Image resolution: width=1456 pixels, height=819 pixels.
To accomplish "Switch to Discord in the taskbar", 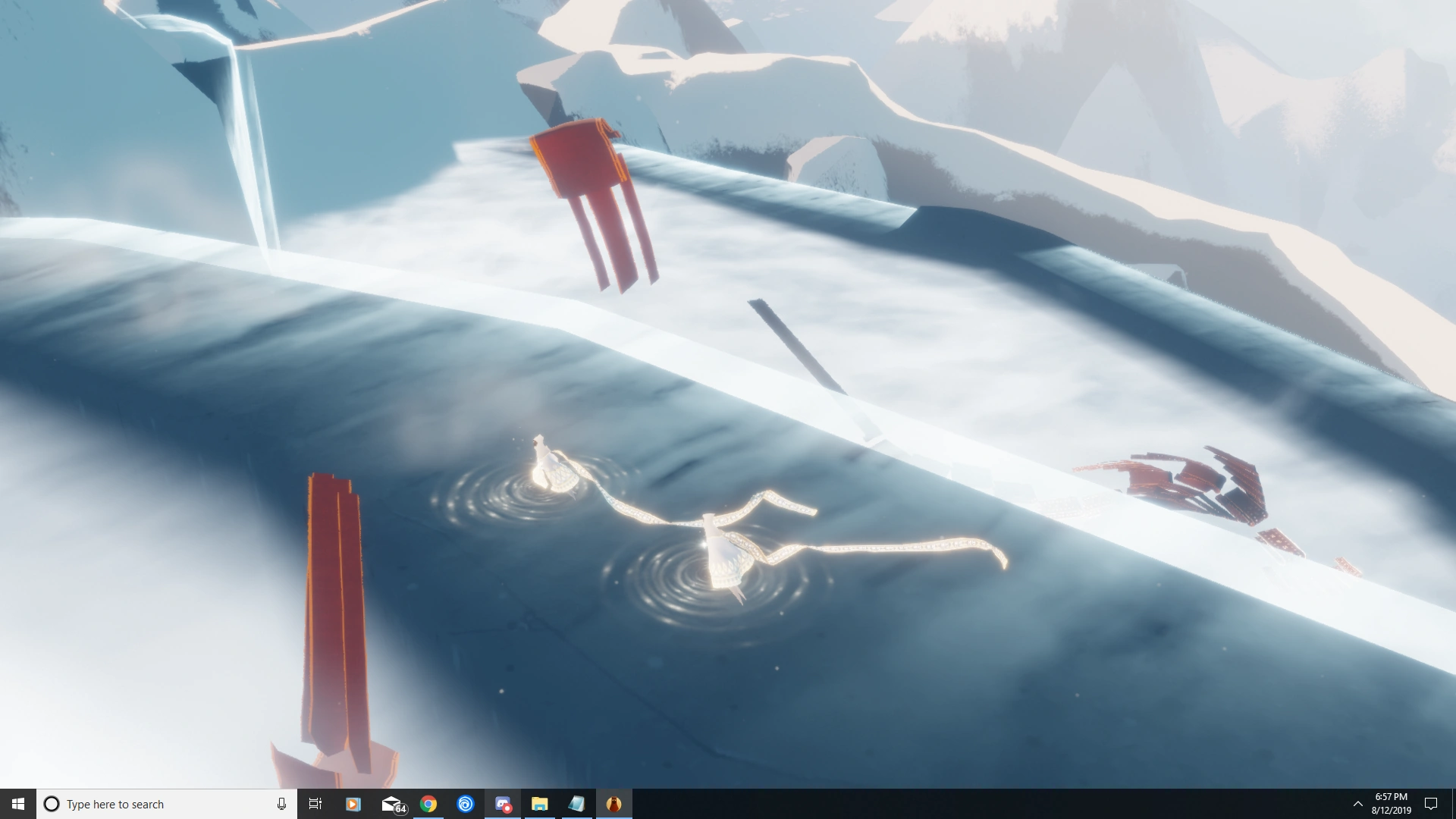I will [503, 804].
